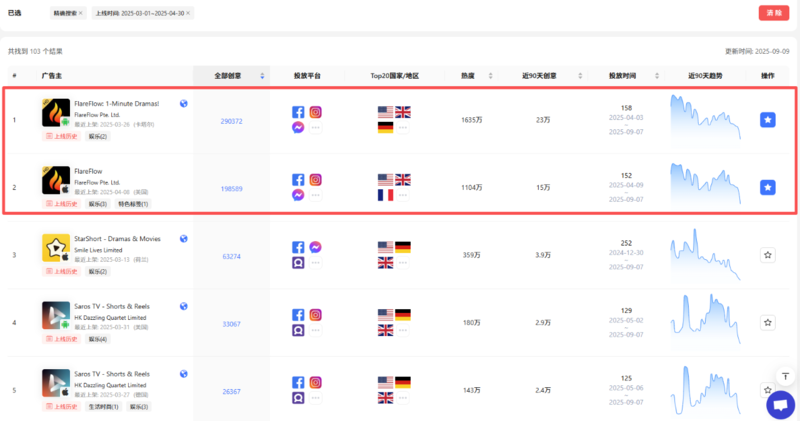
Task: Toggle the star for Saros TV with 33067 creatives
Action: [767, 323]
